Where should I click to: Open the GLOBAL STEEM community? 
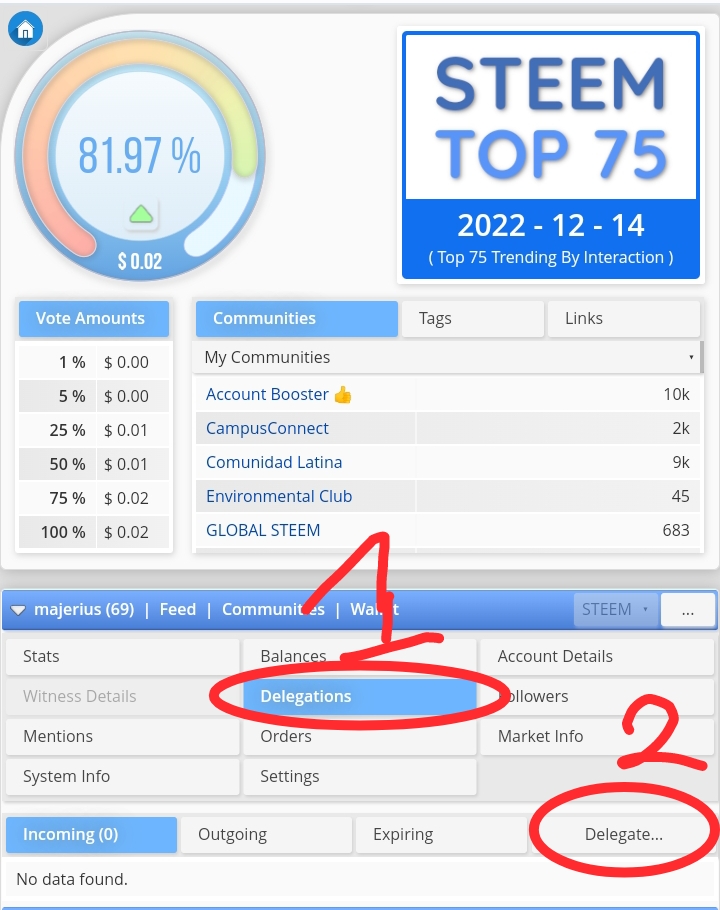coord(263,530)
